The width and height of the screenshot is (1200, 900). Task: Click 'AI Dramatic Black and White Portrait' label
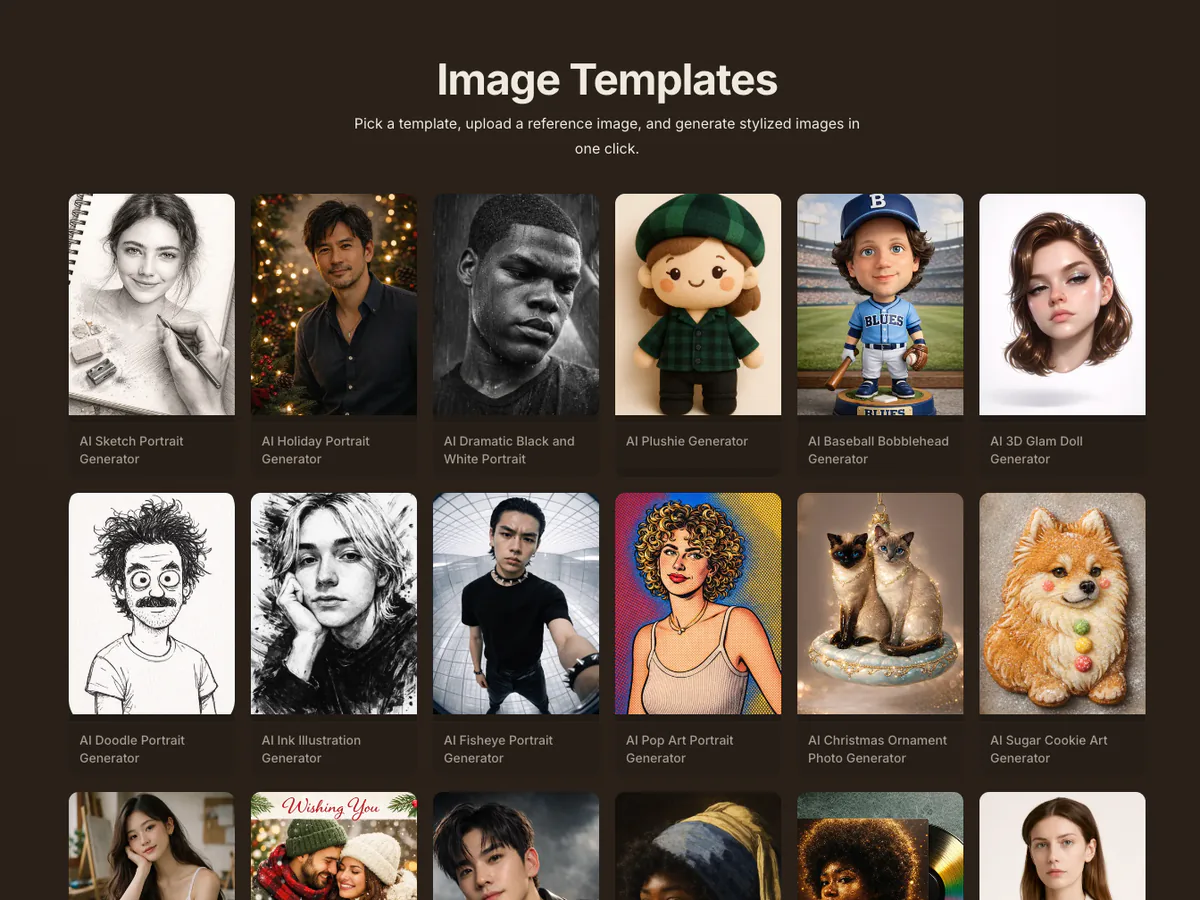tap(509, 450)
